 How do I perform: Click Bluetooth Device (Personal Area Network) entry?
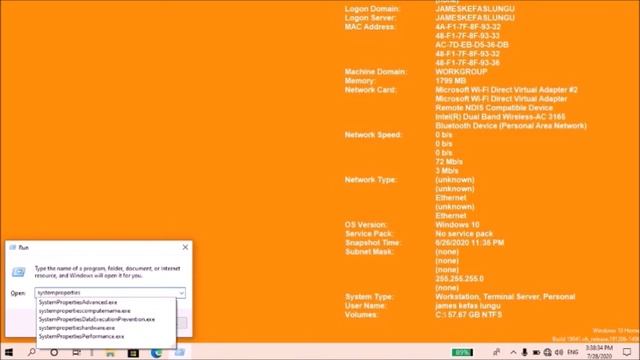pyautogui.click(x=511, y=126)
